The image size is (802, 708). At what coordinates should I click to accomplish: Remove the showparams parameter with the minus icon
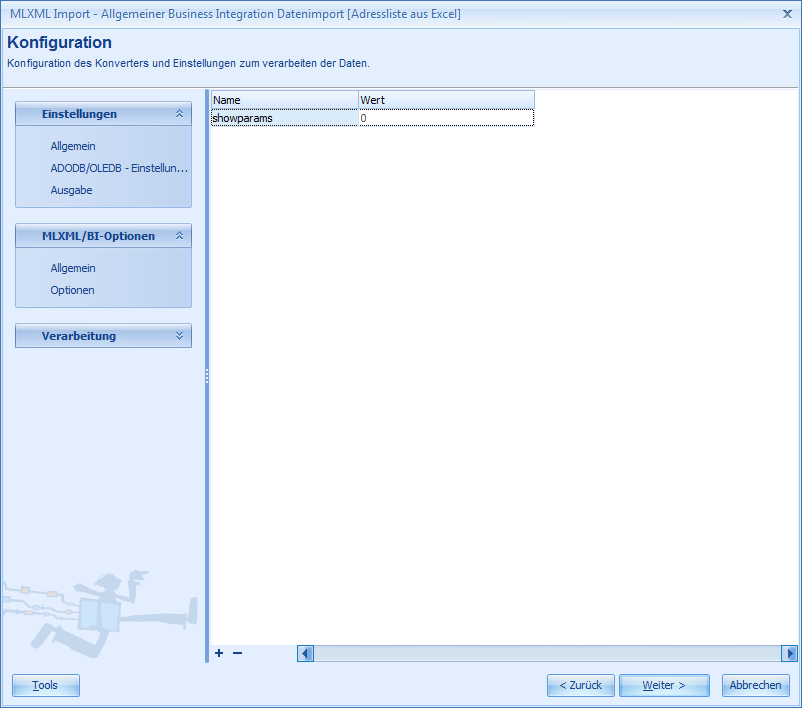[236, 653]
